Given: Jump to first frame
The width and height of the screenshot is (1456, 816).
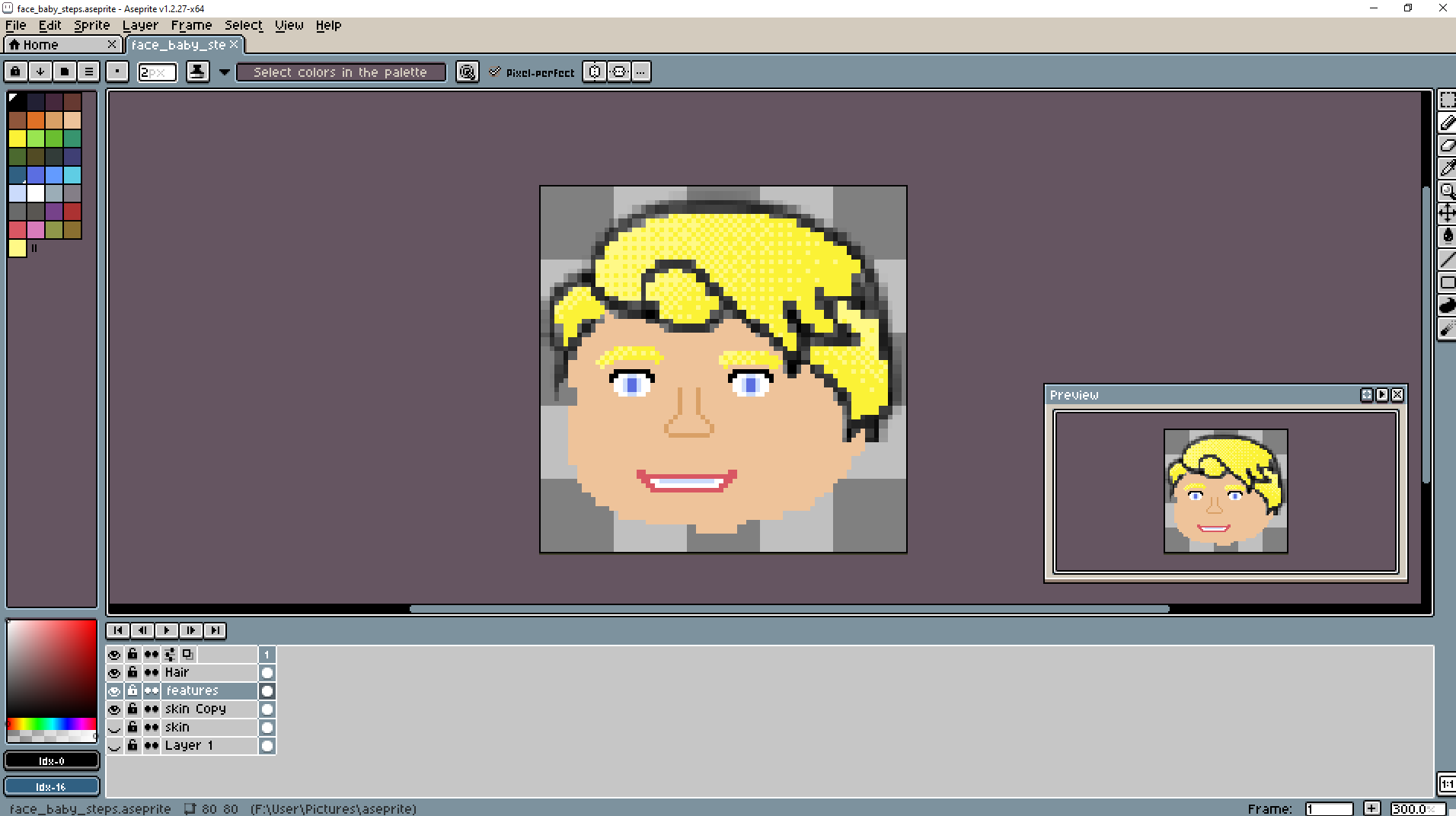Looking at the screenshot, I should click(x=117, y=630).
